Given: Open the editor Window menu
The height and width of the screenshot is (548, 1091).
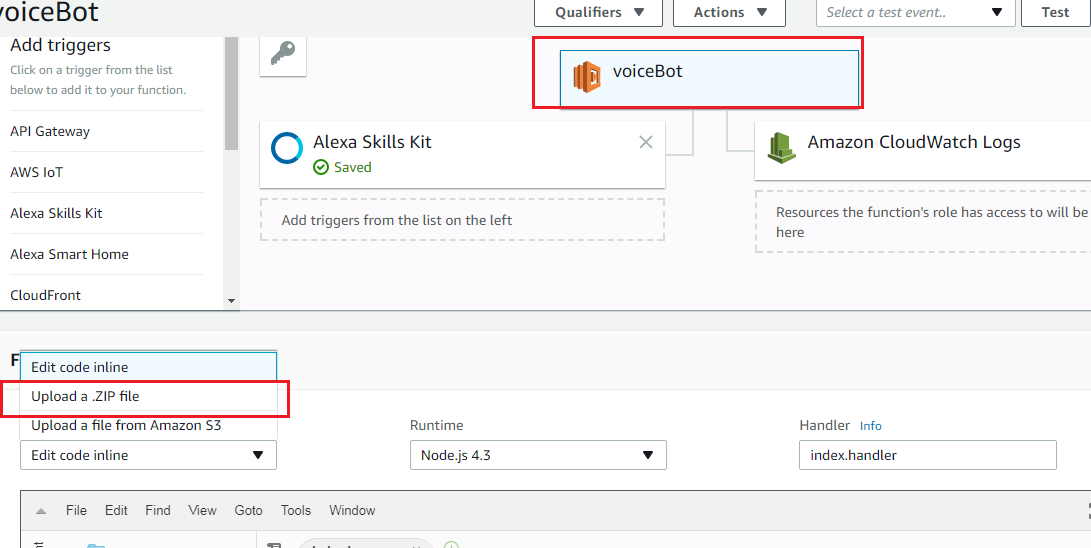Looking at the screenshot, I should (352, 510).
